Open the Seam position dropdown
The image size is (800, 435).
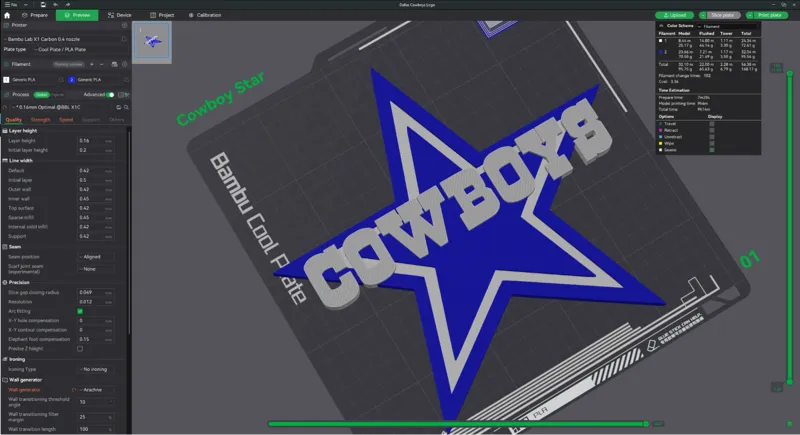(x=95, y=257)
